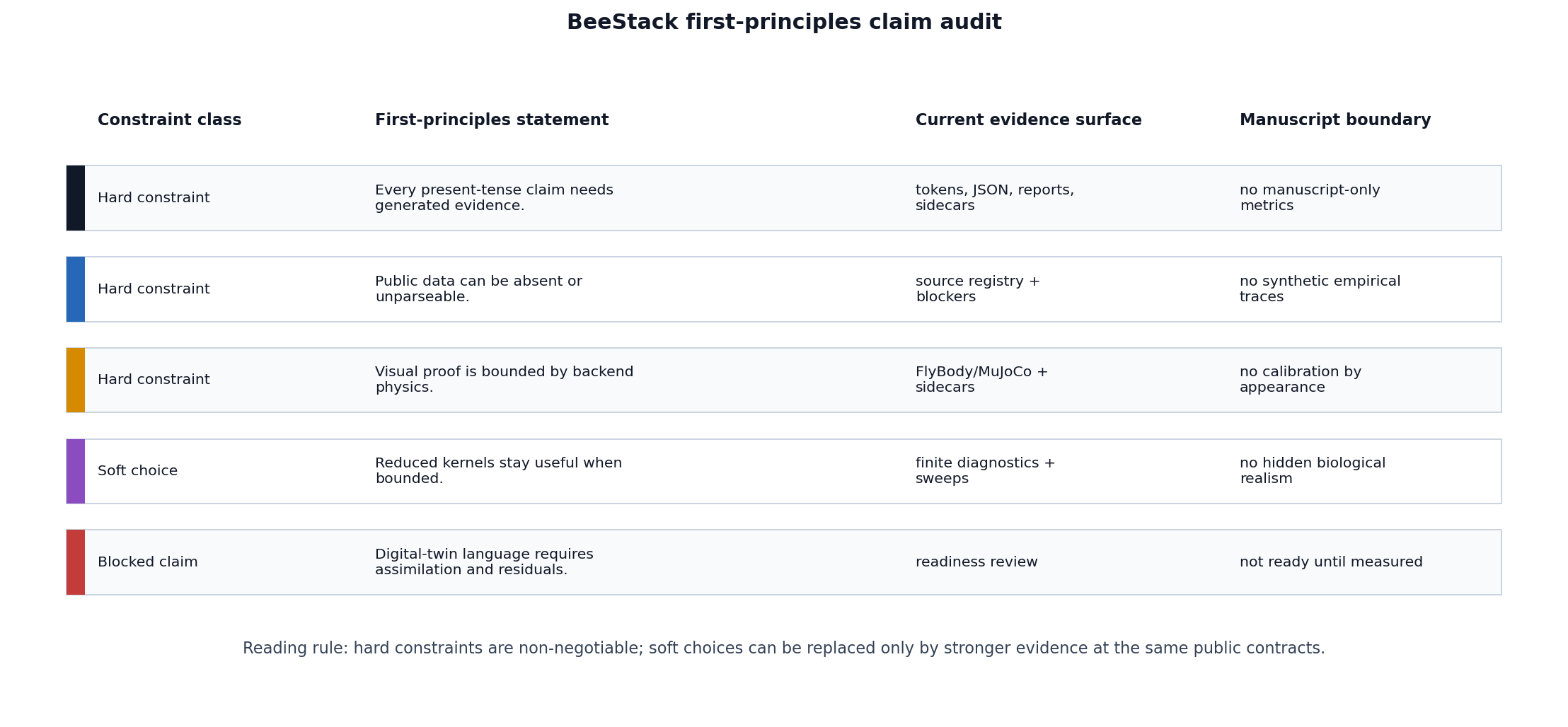This screenshot has width=1568, height=727.
Task: Click the blue color bar beside second row
Action: (76, 289)
